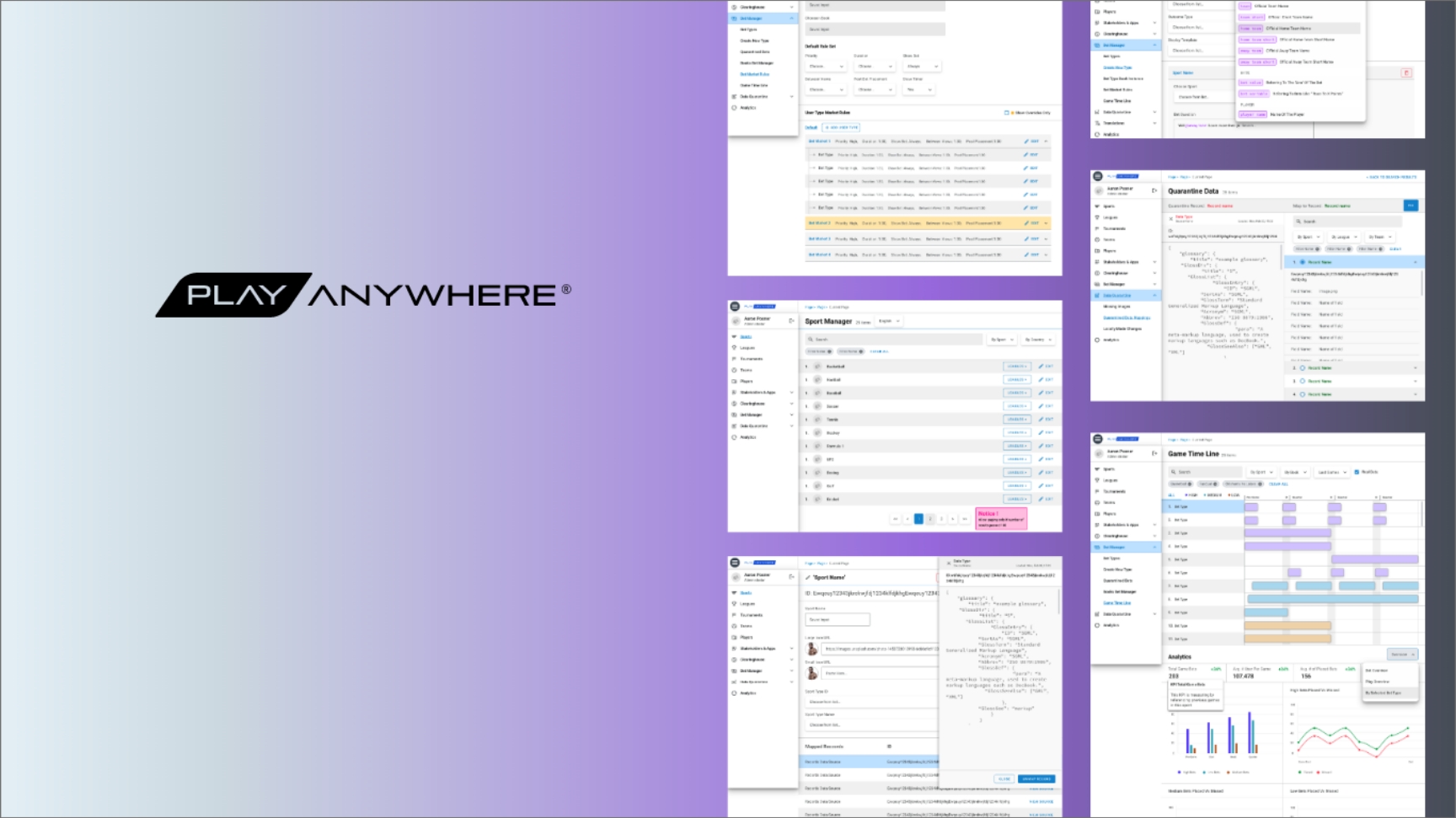Click Back to Search Results link
This screenshot has width=1456, height=818.
tap(1391, 178)
